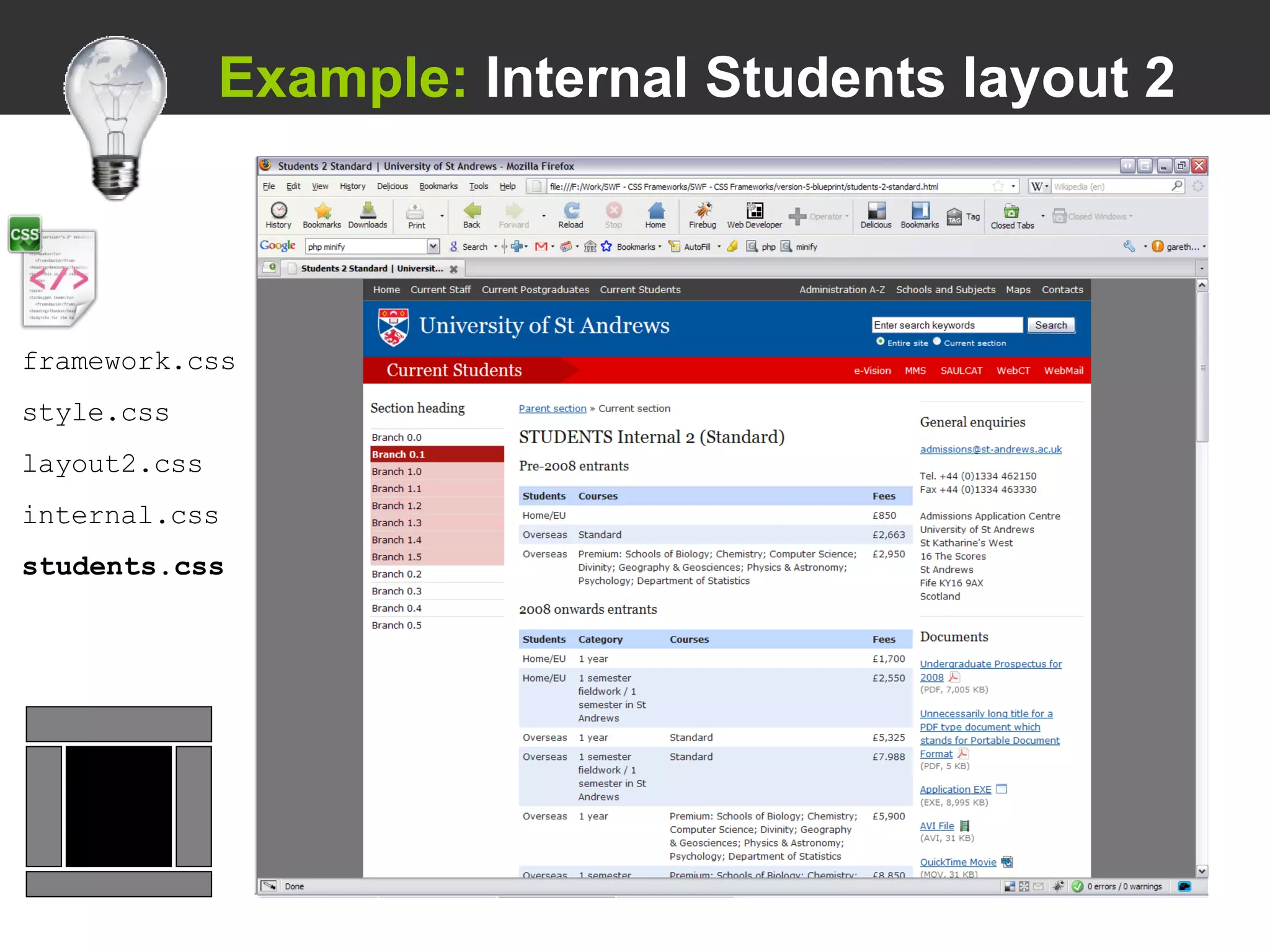The height and width of the screenshot is (952, 1270).
Task: Click the site Search button
Action: click(1050, 325)
